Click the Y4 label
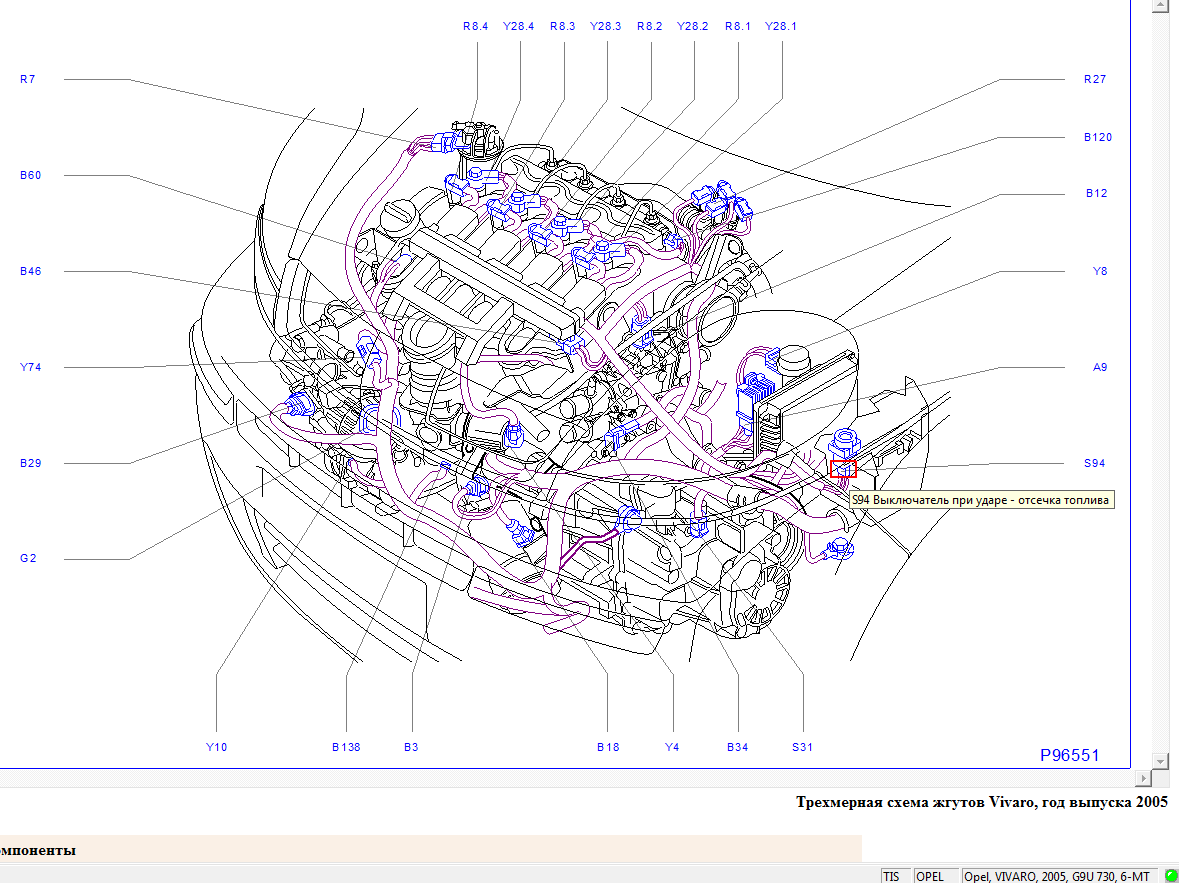Viewport: 1179px width, 883px height. (x=672, y=747)
